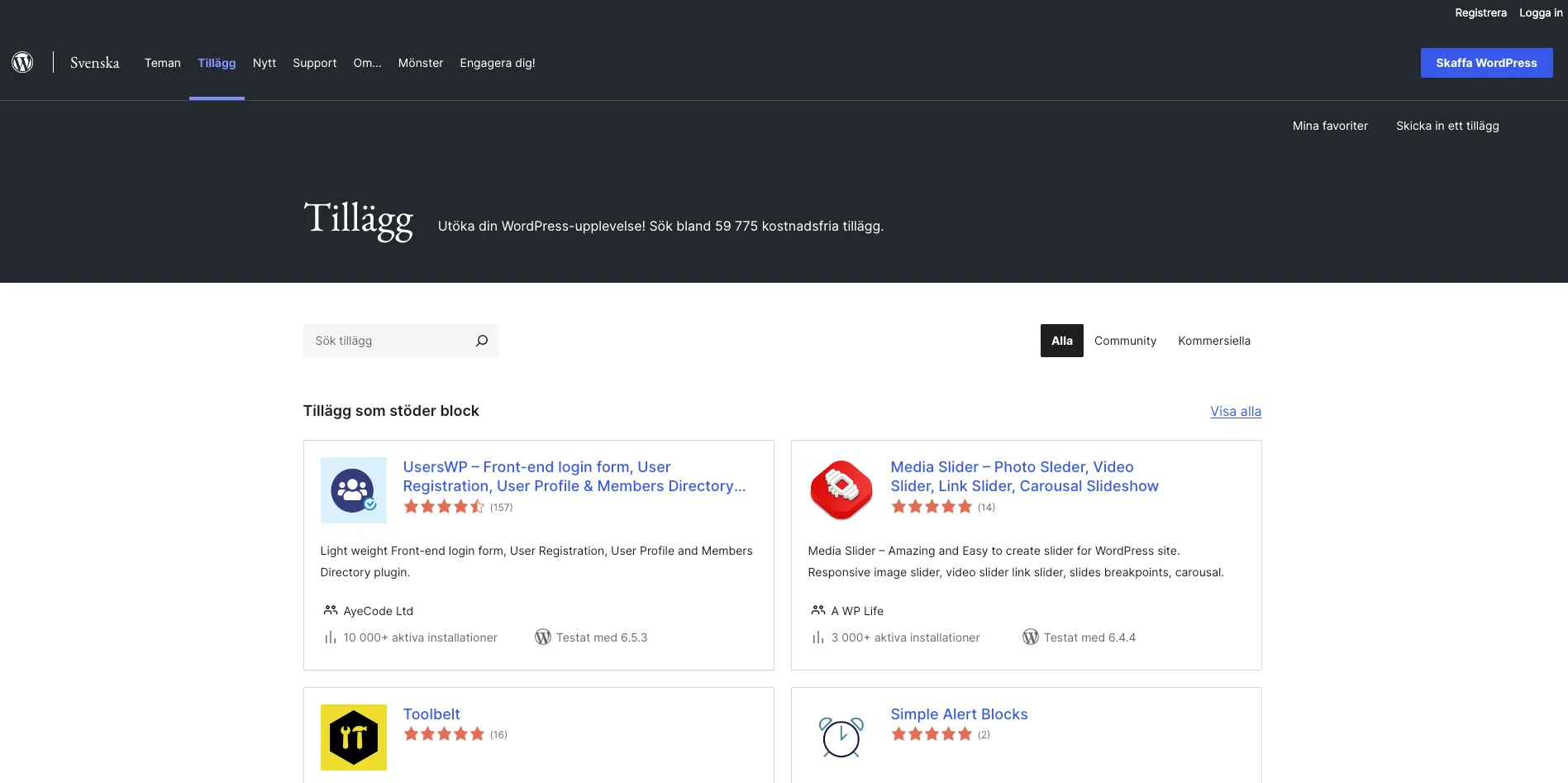This screenshot has height=783, width=1568.
Task: Click WordPress icon next to Testat med 6.4.4
Action: click(1030, 637)
